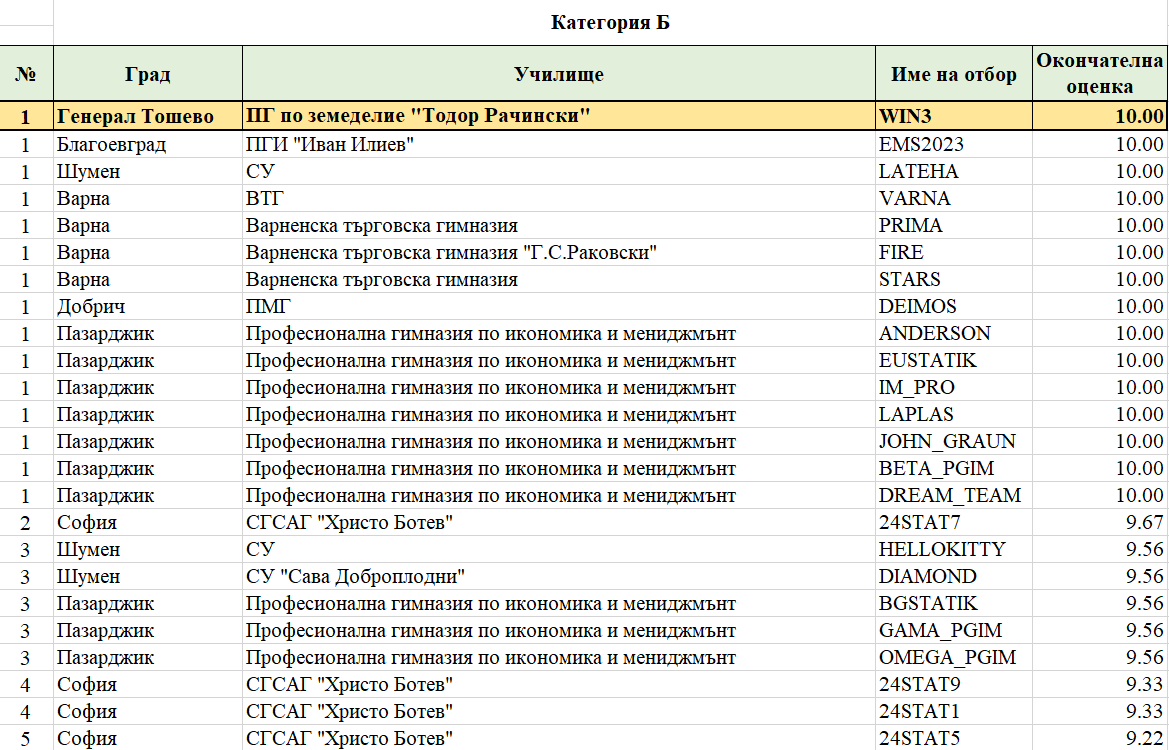Select the '№' column header
Viewport: 1169px width, 750px height.
point(26,74)
